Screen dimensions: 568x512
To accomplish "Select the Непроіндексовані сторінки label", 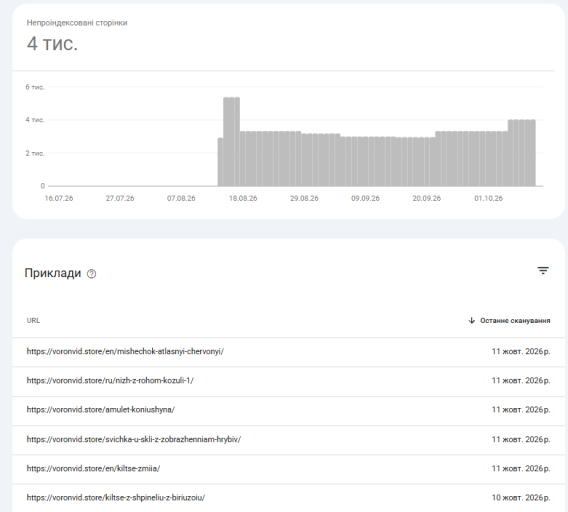I will 77,23.
